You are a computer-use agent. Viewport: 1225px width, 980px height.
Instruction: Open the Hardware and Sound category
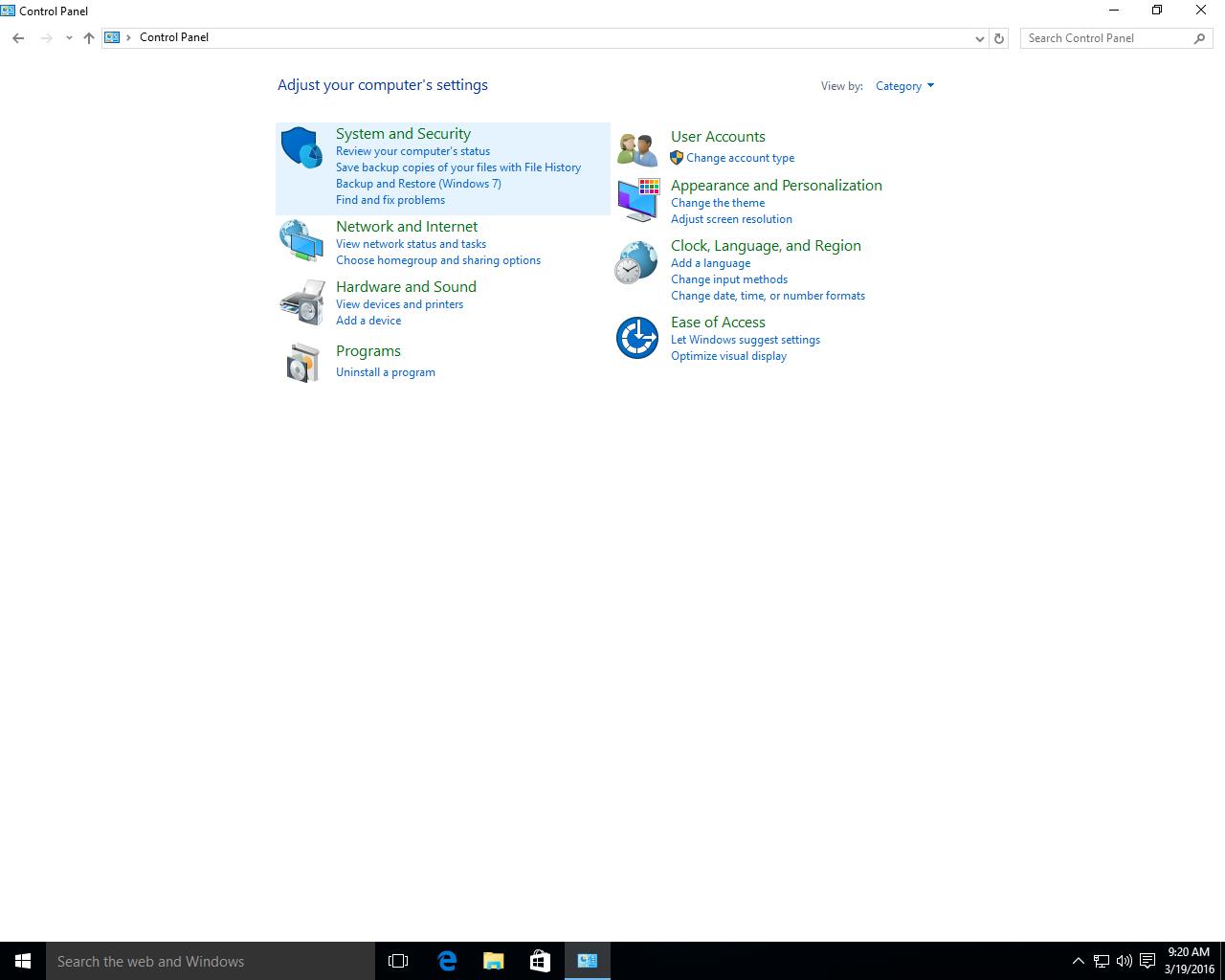pos(406,287)
